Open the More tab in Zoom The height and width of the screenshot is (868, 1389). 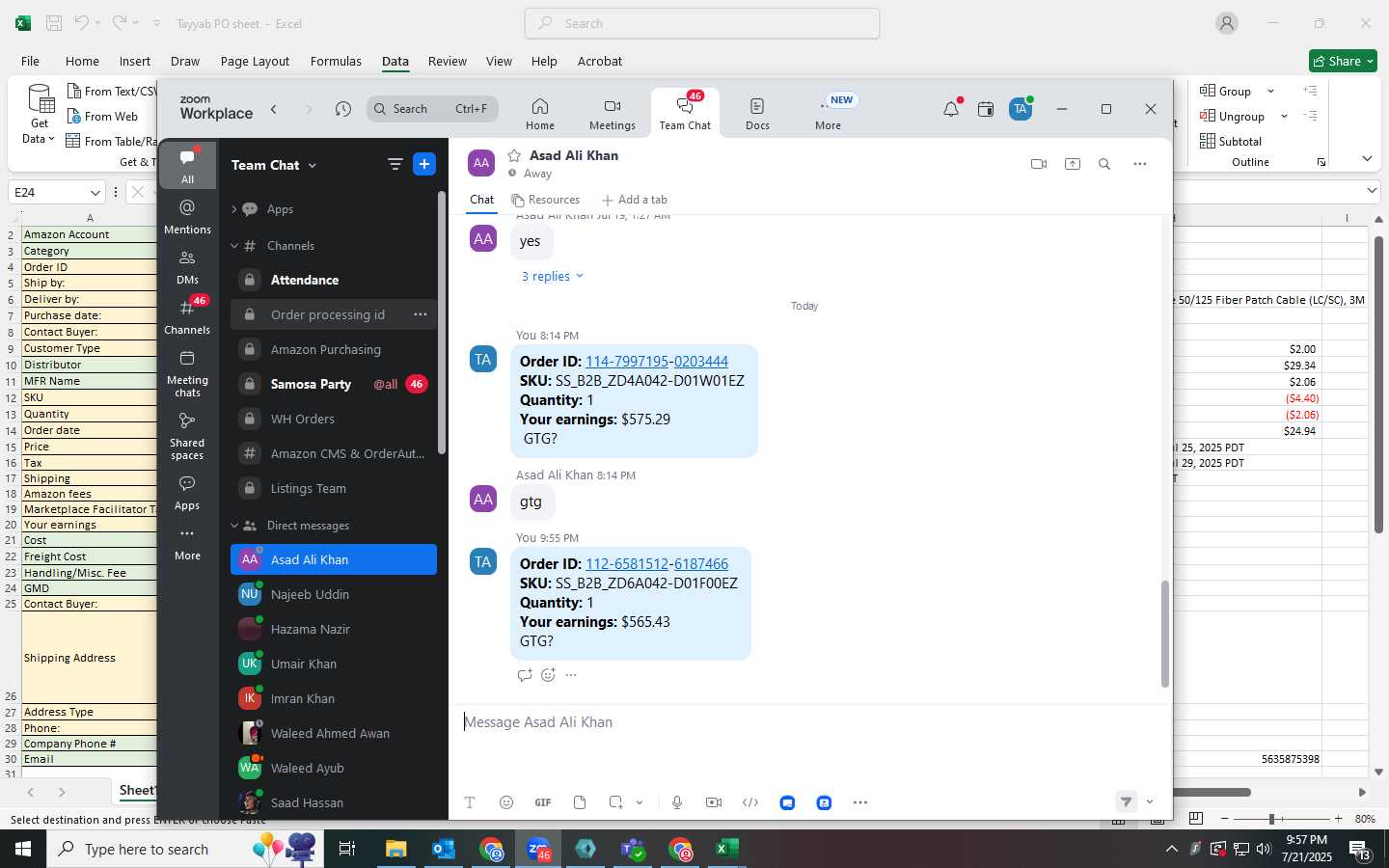click(828, 114)
